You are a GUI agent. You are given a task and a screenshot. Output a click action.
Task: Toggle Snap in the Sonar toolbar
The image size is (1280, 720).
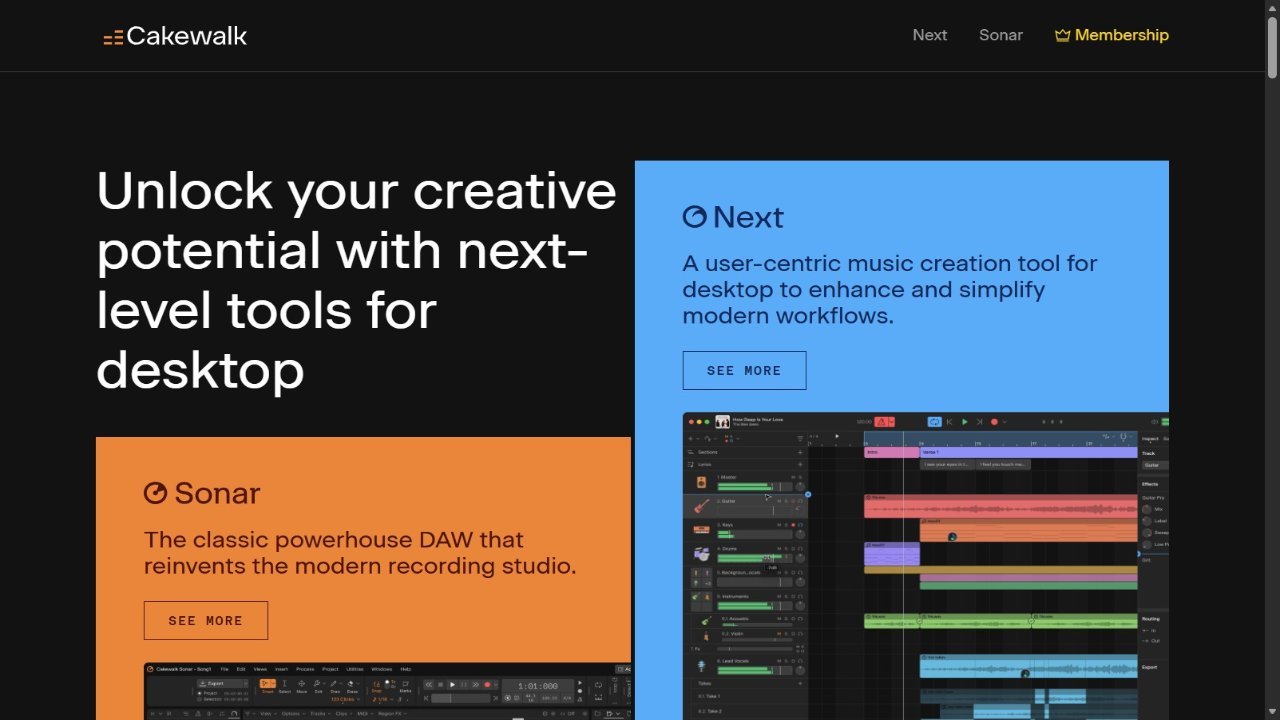[x=377, y=686]
